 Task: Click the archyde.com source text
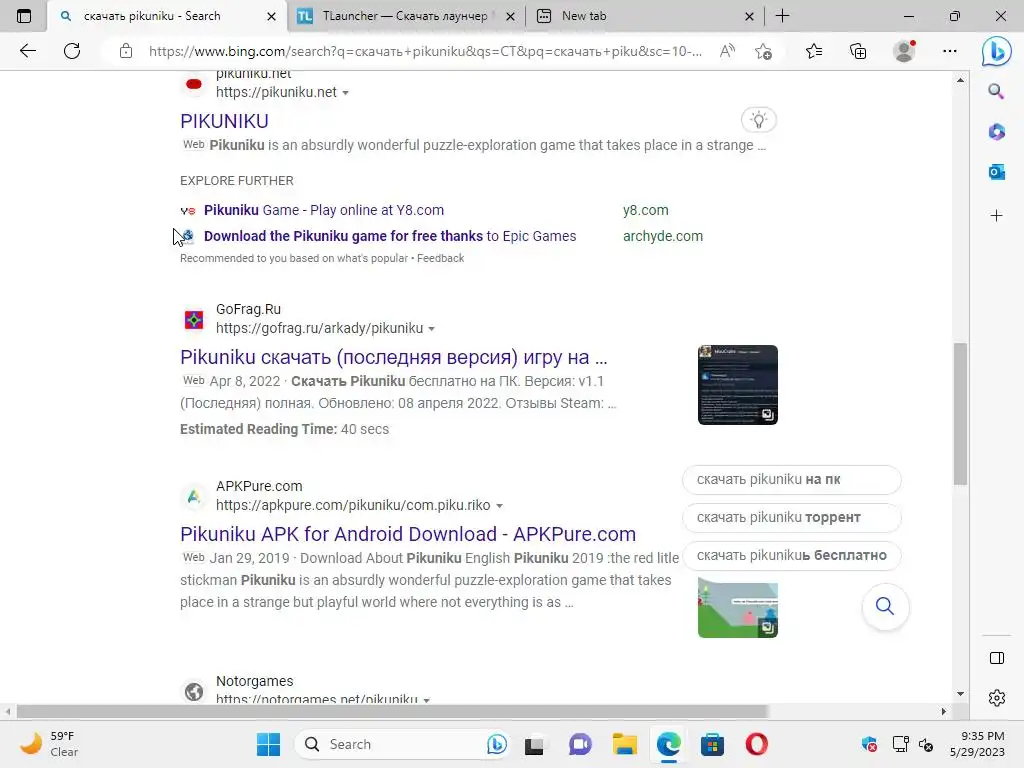click(663, 236)
